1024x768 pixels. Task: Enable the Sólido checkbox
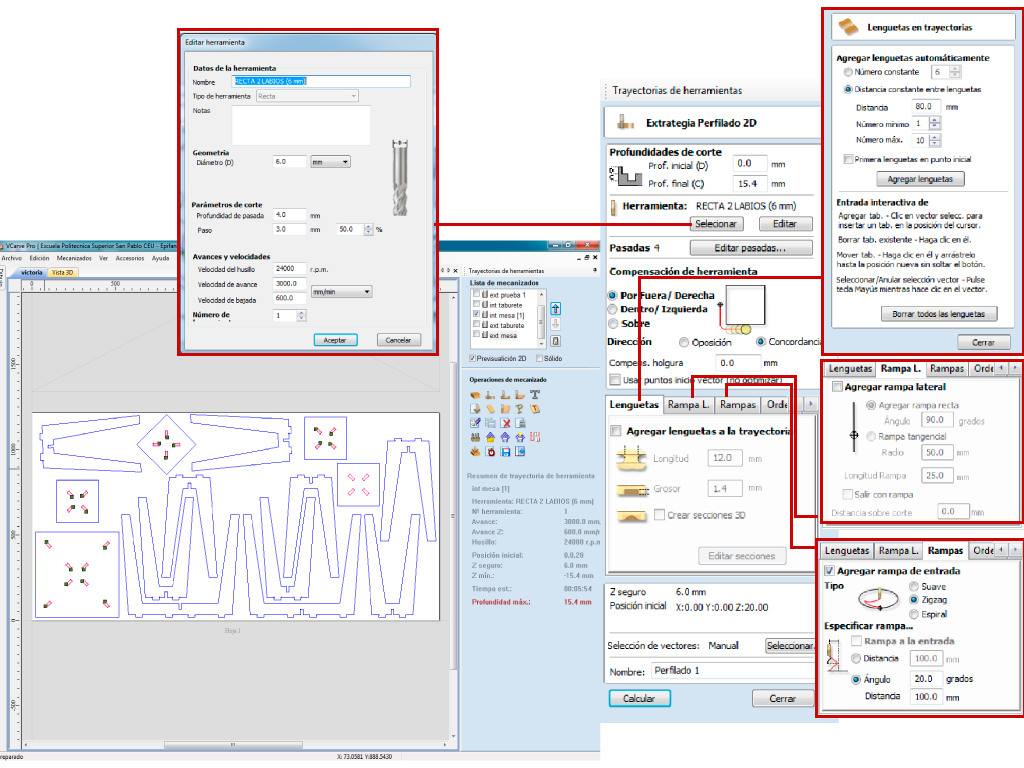pyautogui.click(x=539, y=359)
